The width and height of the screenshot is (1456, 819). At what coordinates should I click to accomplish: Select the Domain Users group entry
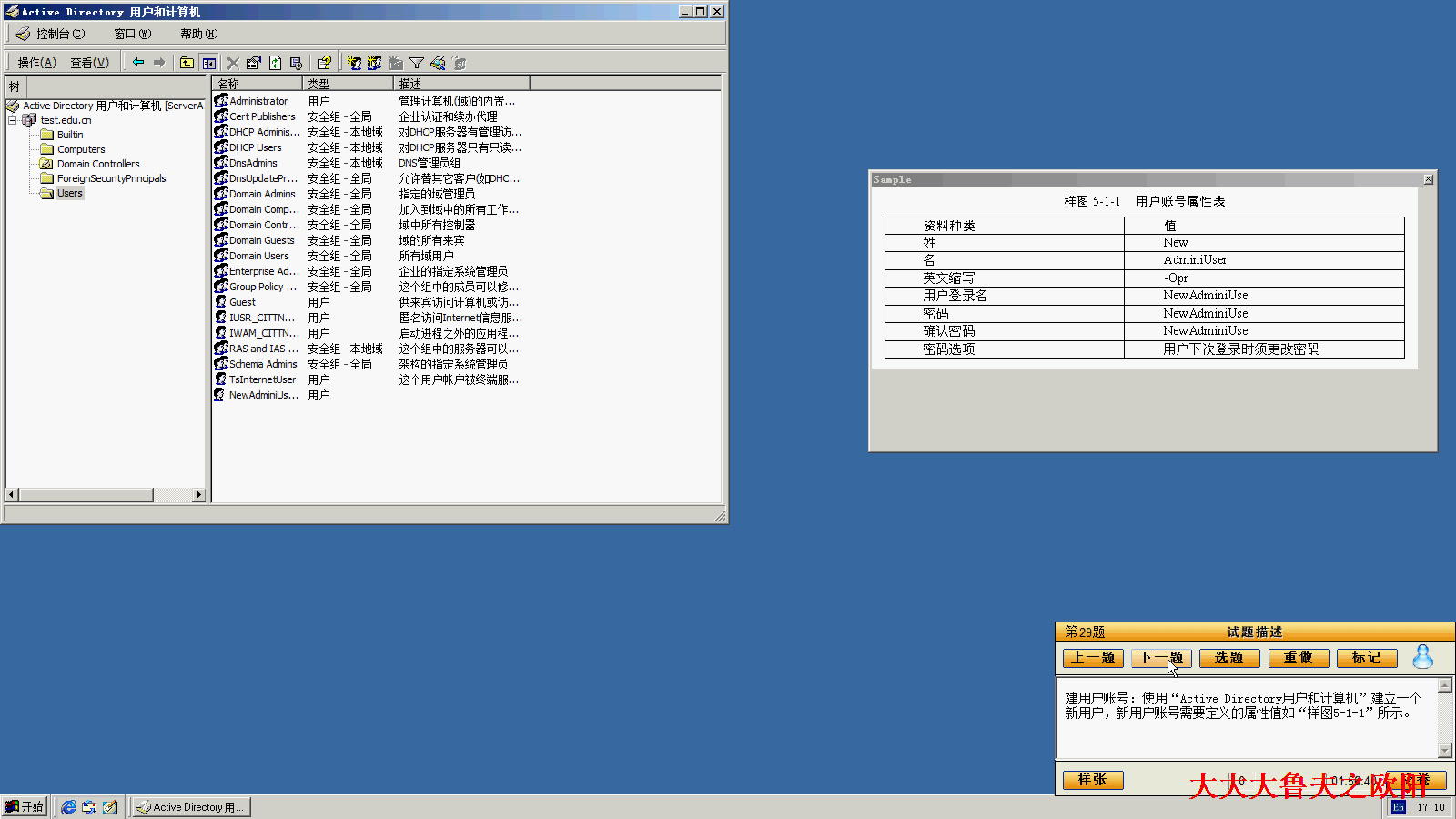pos(258,256)
